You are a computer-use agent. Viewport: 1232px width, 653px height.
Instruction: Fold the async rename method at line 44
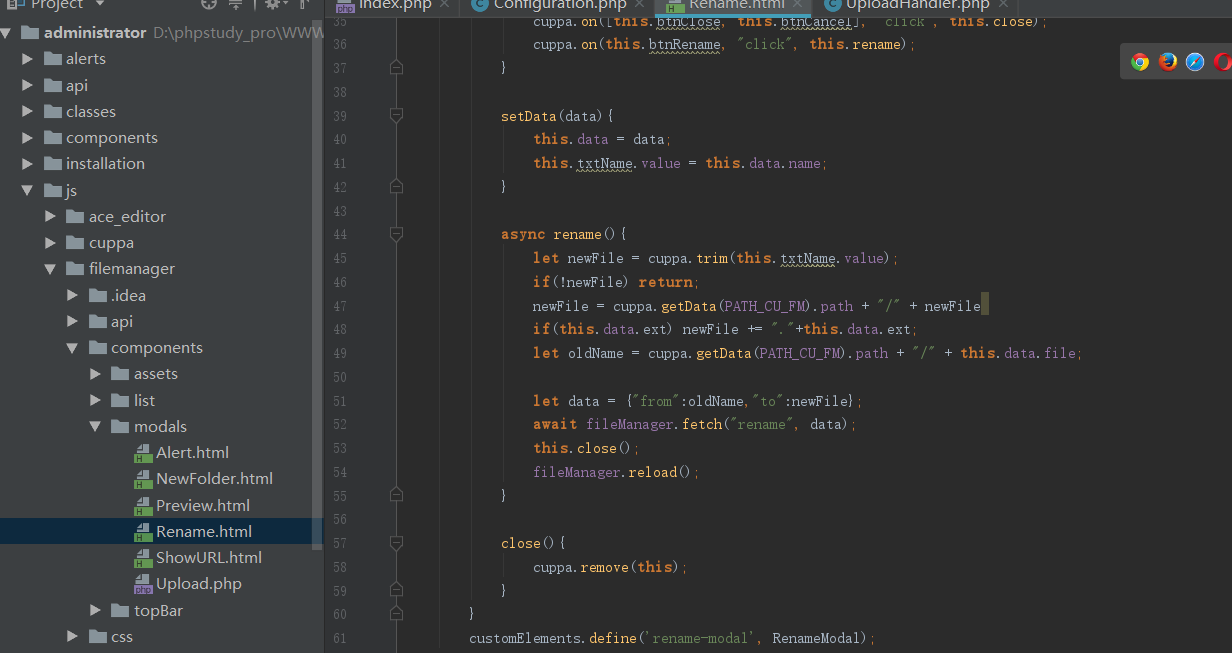coord(396,234)
